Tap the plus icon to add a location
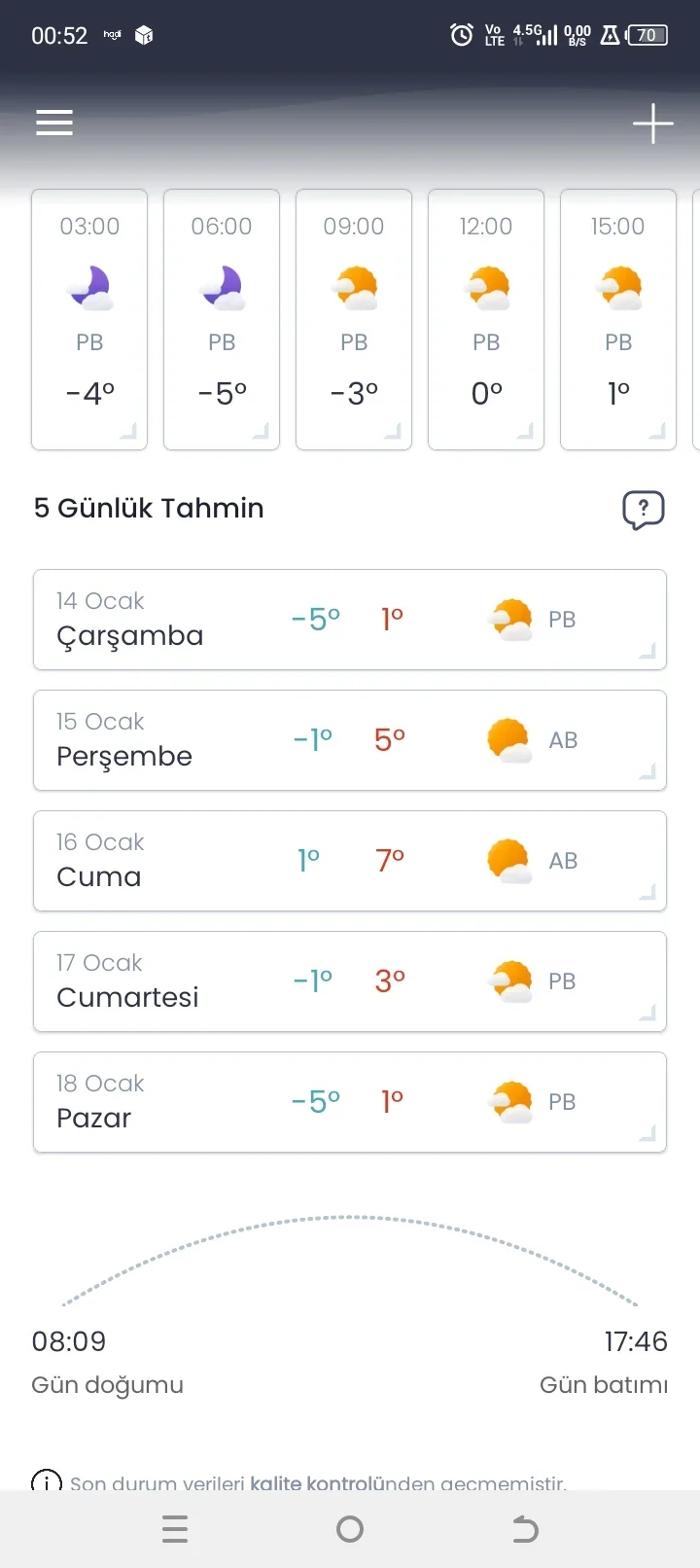The image size is (700, 1568). click(652, 124)
